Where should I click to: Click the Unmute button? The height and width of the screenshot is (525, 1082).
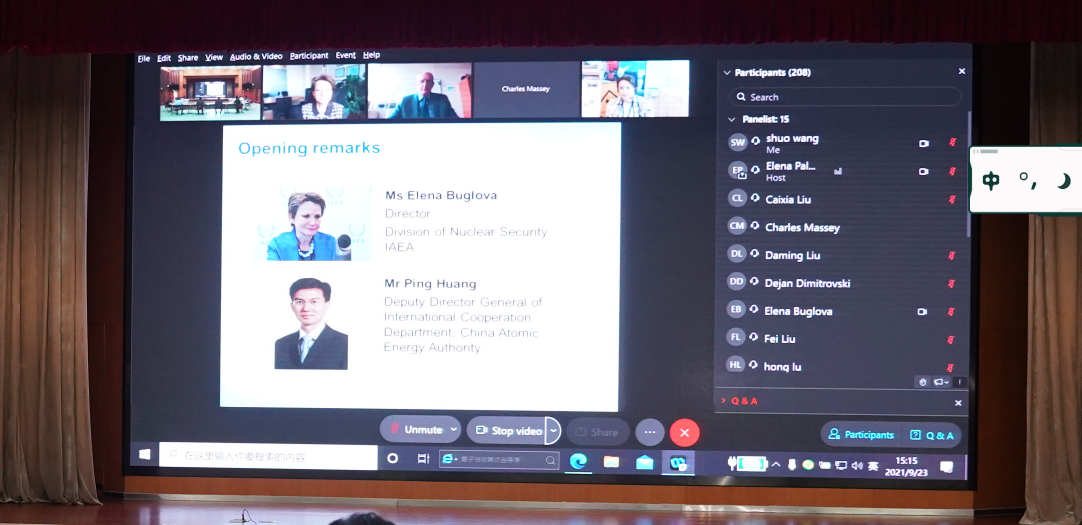pos(415,429)
